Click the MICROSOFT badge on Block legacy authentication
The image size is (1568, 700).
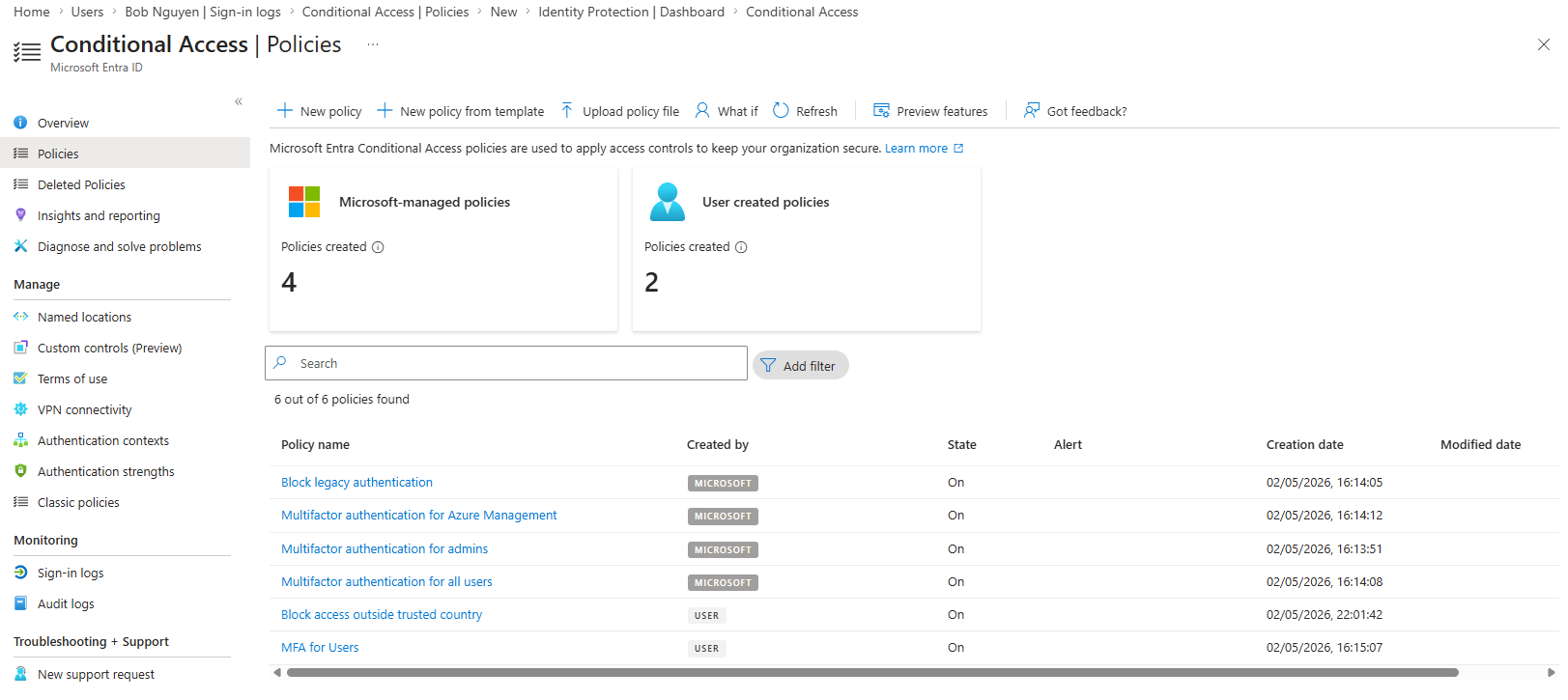723,483
